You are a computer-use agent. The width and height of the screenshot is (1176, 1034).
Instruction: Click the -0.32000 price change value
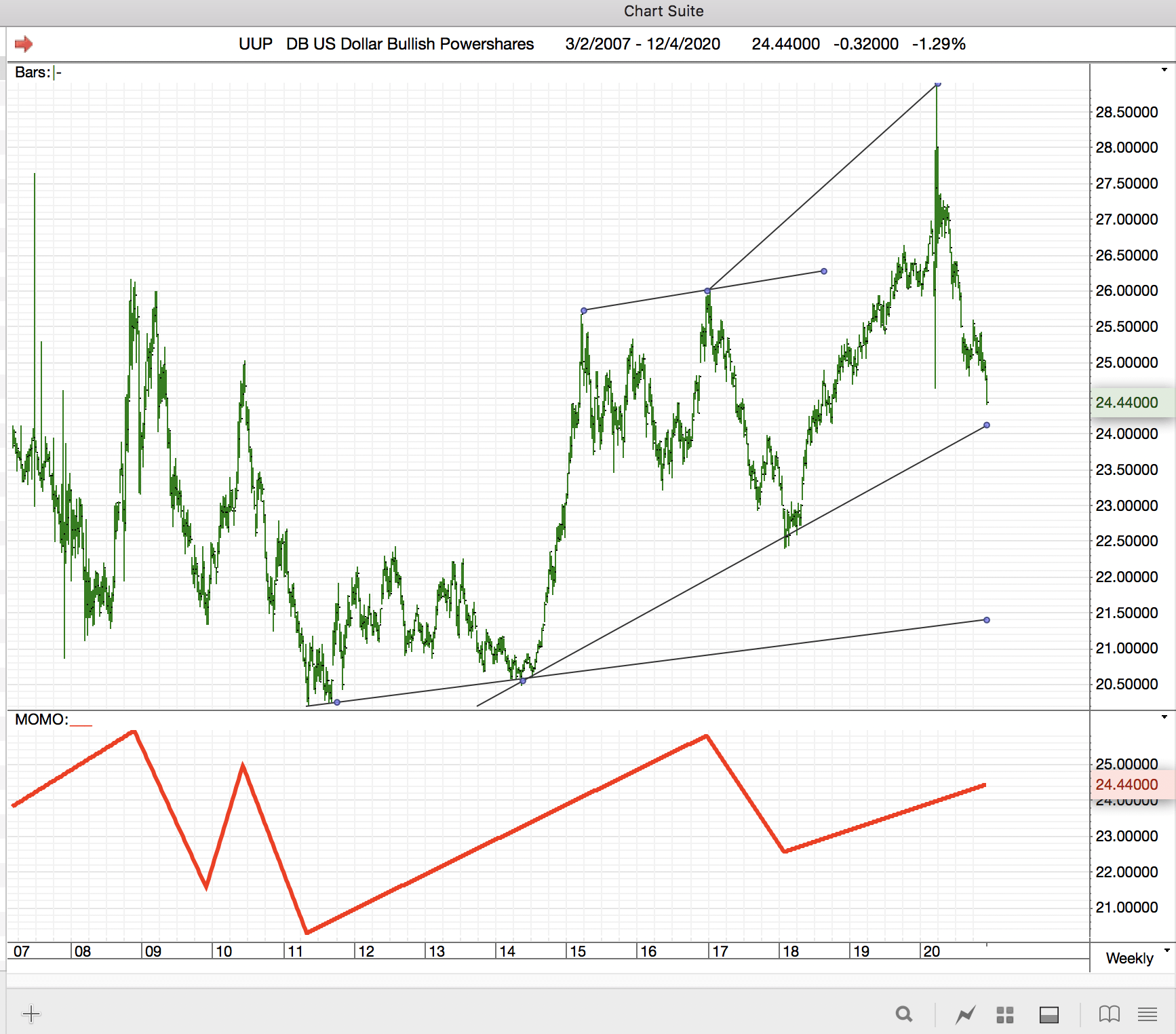point(866,44)
